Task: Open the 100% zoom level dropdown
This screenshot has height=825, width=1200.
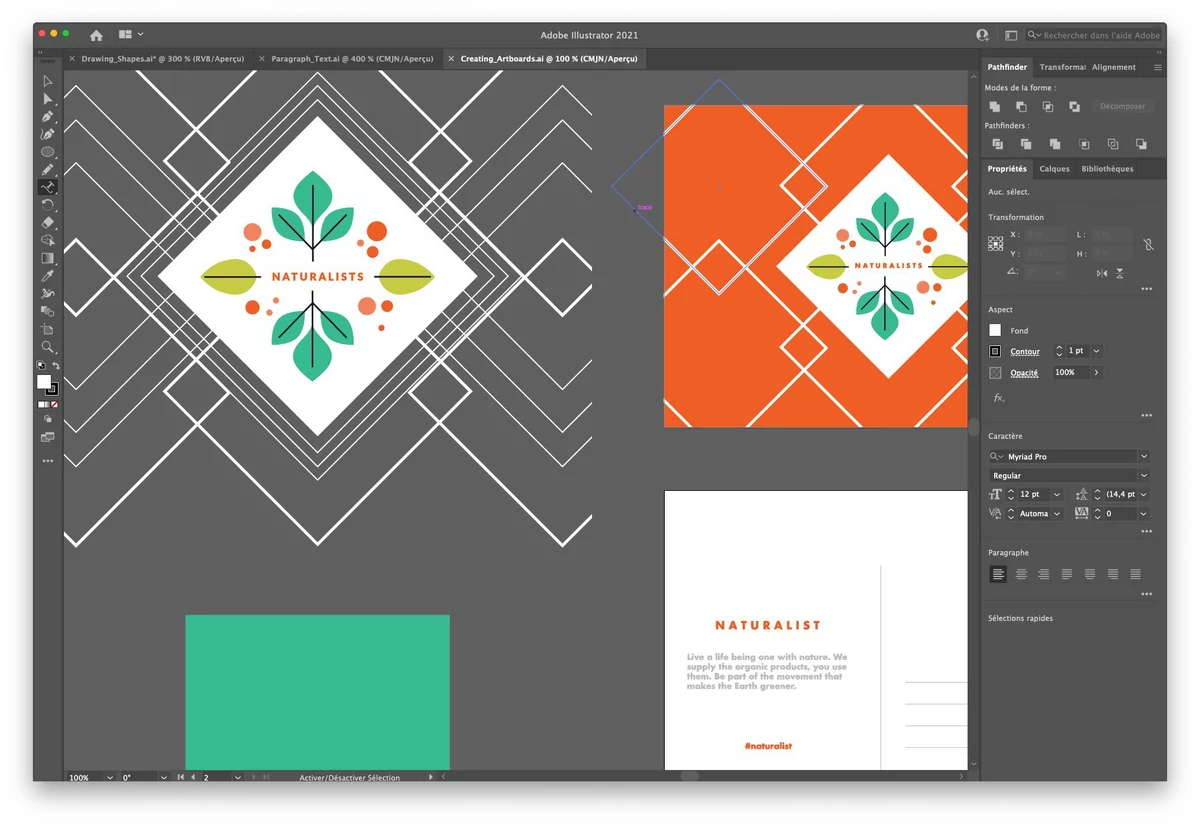Action: tap(109, 777)
